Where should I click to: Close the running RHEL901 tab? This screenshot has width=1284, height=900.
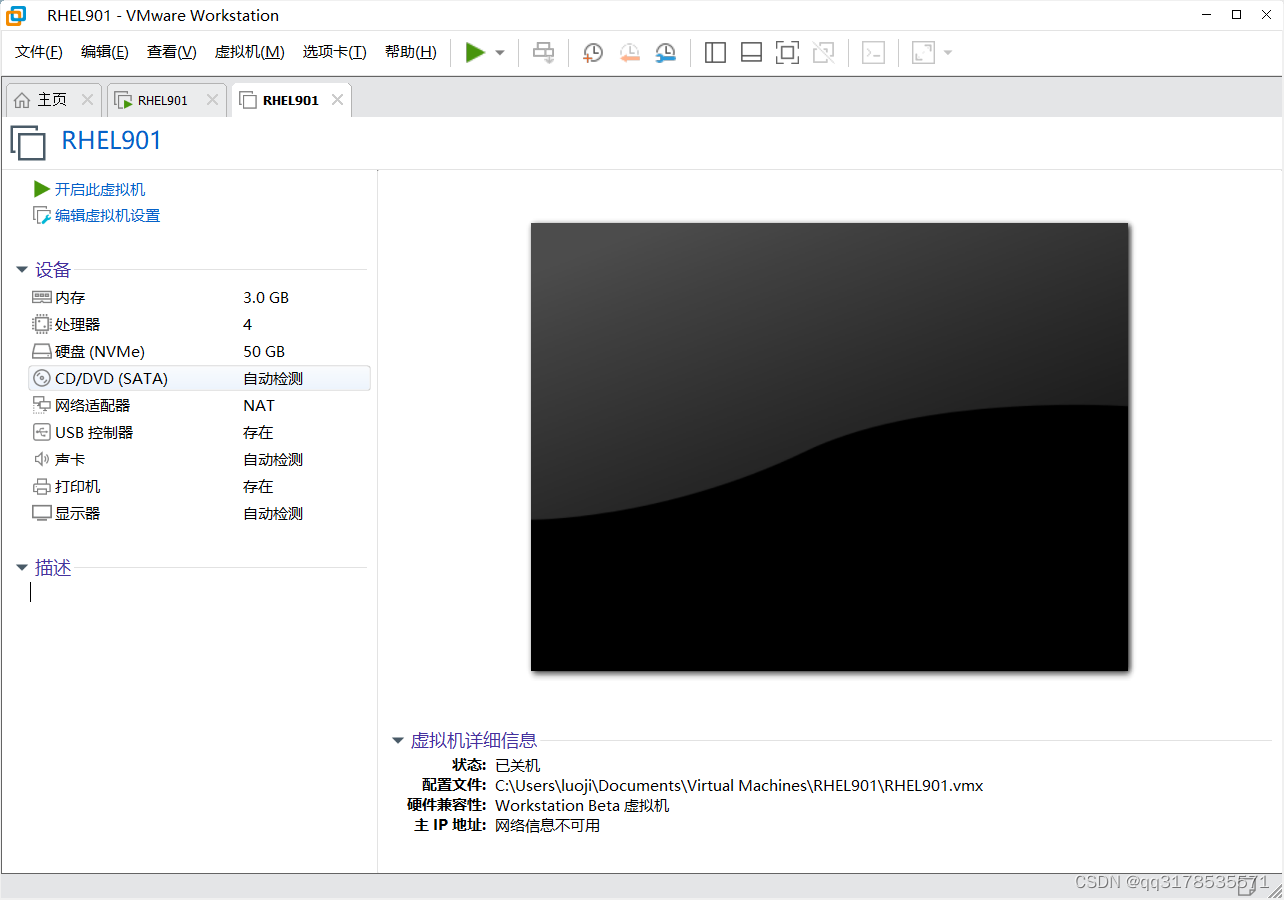pos(211,100)
